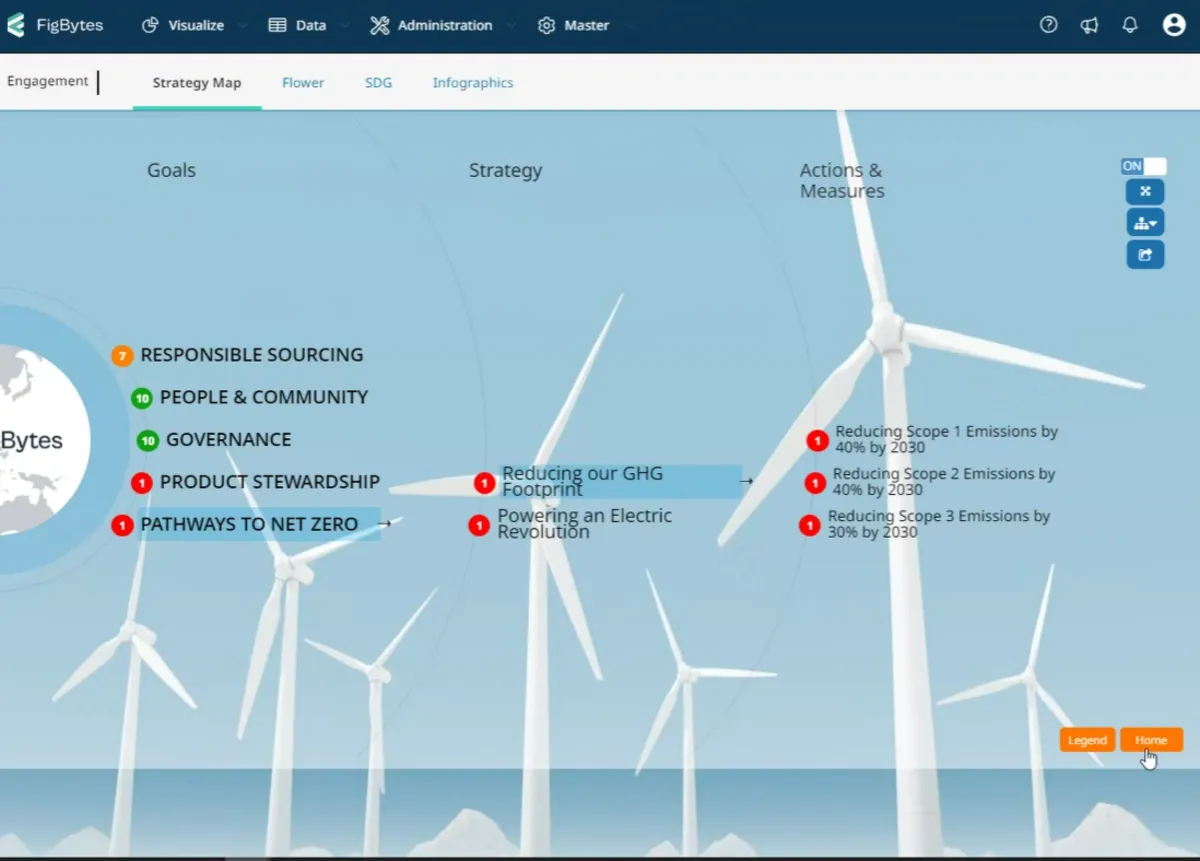This screenshot has height=861, width=1200.
Task: Open the hierarchy layout dropdown
Action: coord(1145,223)
